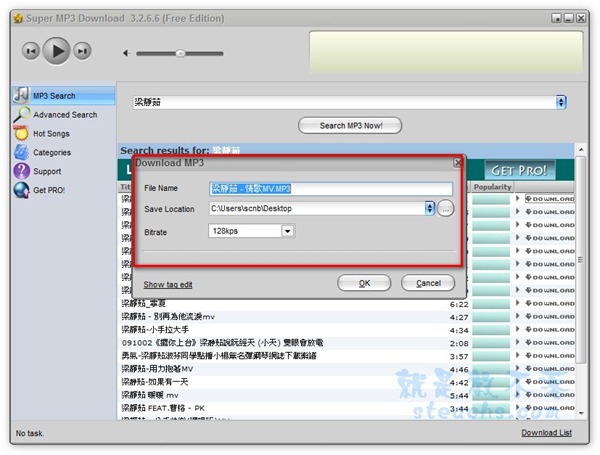The image size is (600, 455).
Task: Click the play arrow for the 3:57 song
Action: (517, 355)
